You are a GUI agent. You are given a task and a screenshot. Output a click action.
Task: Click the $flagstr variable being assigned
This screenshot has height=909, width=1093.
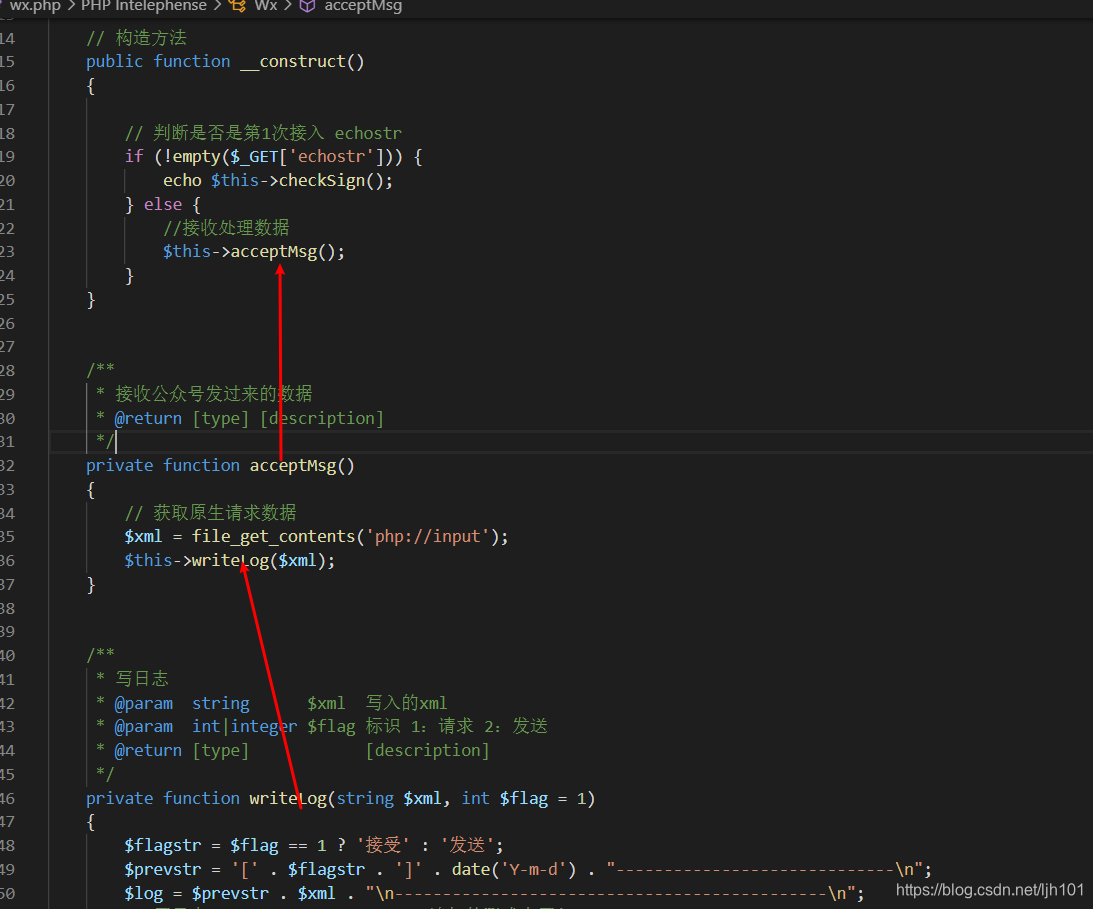(162, 846)
